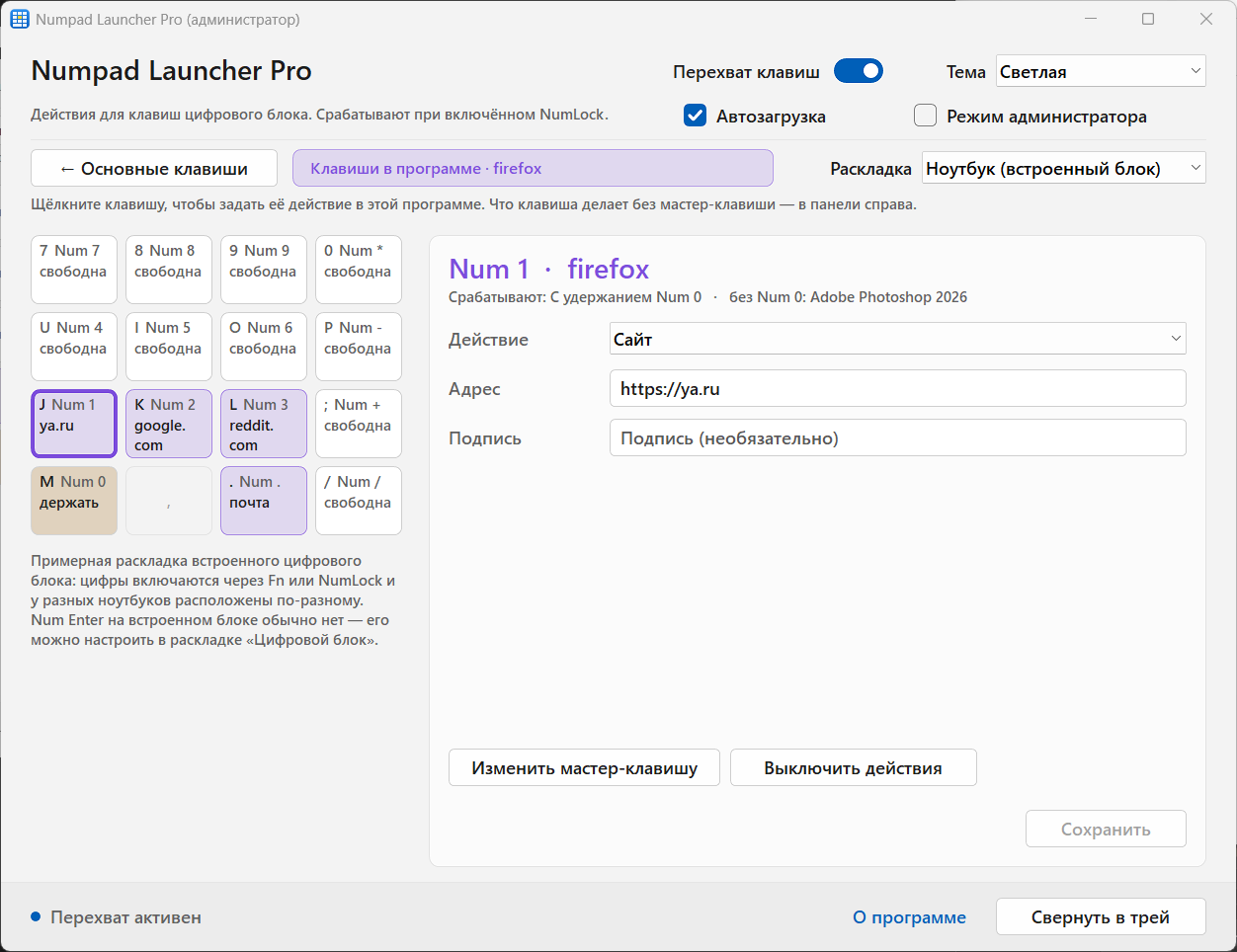Open the Тема dropdown
Viewport: 1237px width, 952px height.
coord(1101,71)
